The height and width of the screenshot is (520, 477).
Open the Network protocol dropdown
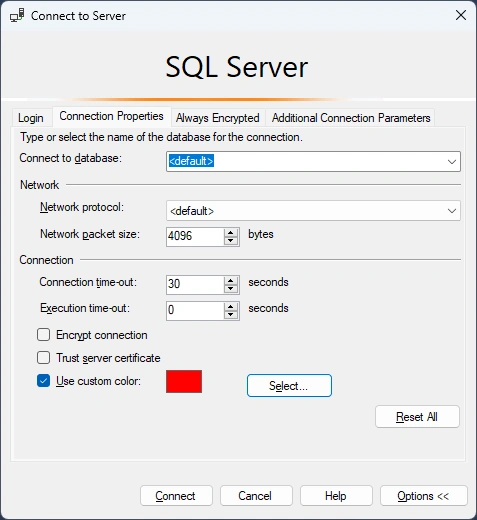click(313, 211)
